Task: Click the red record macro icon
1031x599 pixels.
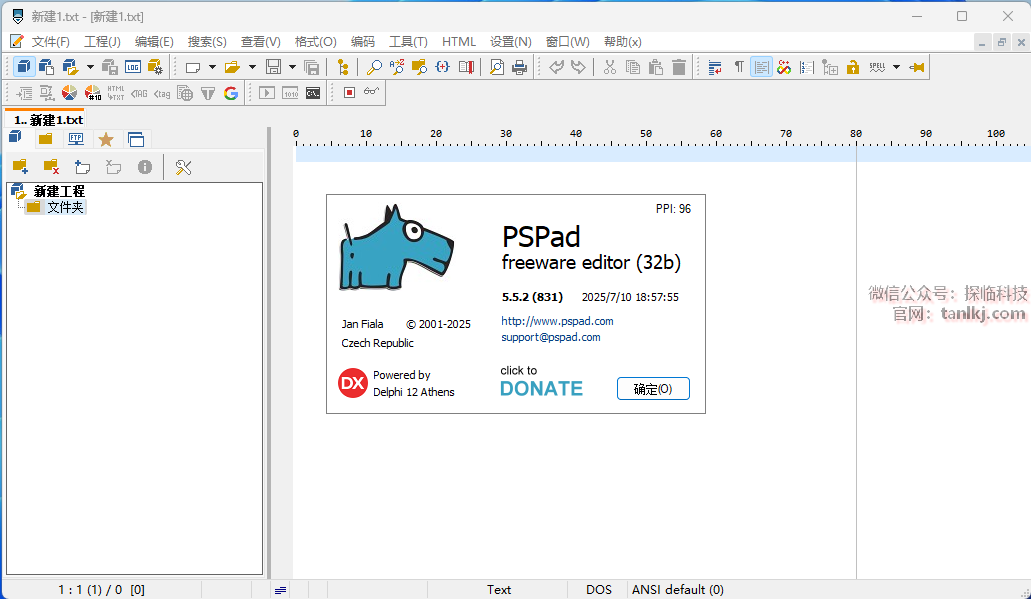Action: 349,93
